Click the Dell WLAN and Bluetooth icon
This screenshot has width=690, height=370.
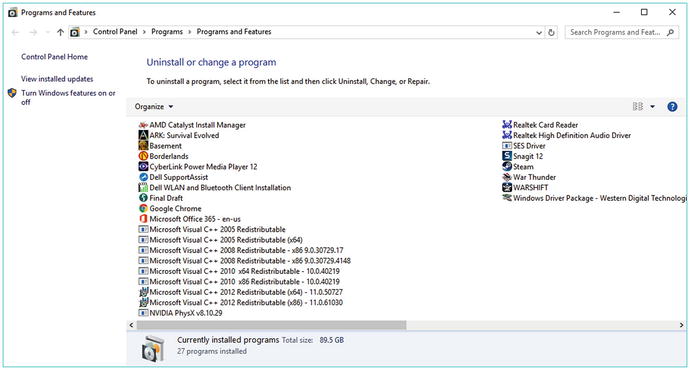(x=143, y=187)
